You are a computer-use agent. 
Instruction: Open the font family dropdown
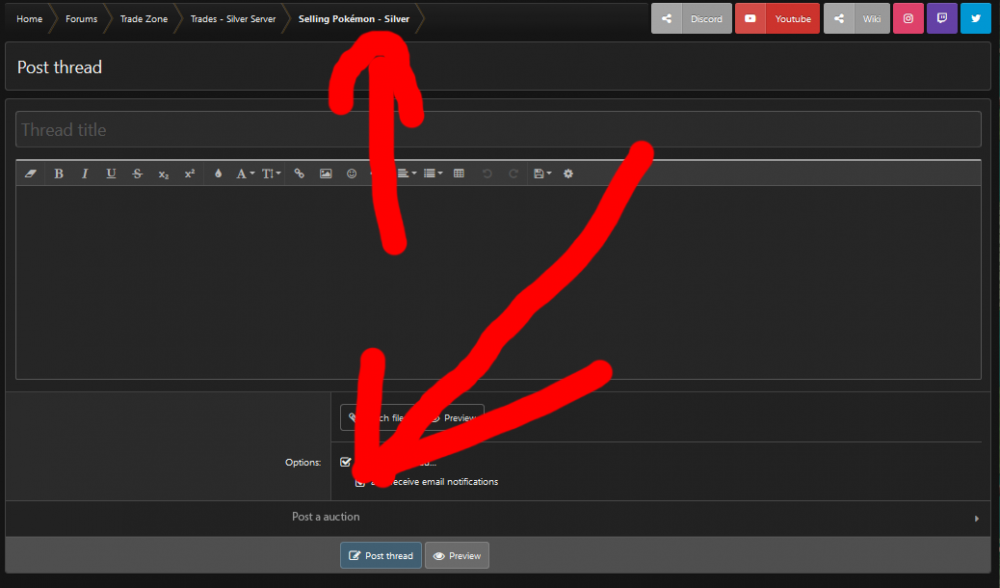pyautogui.click(x=245, y=174)
